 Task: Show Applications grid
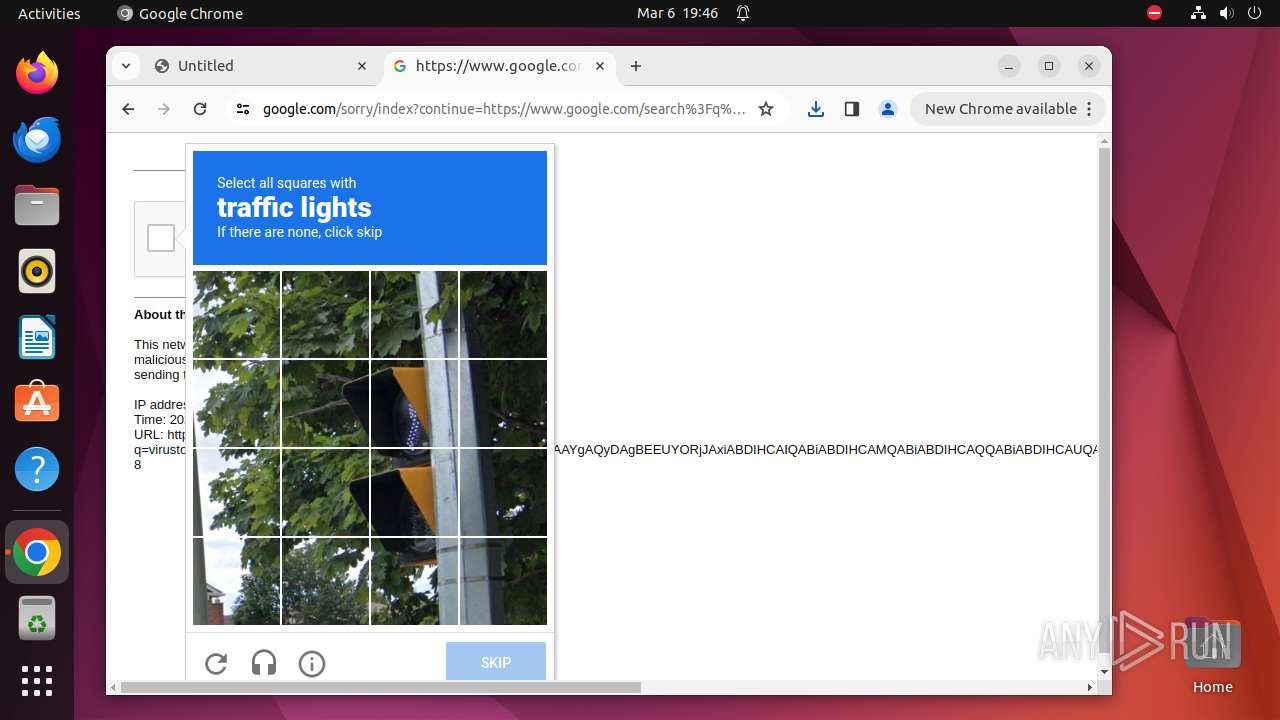[x=37, y=681]
